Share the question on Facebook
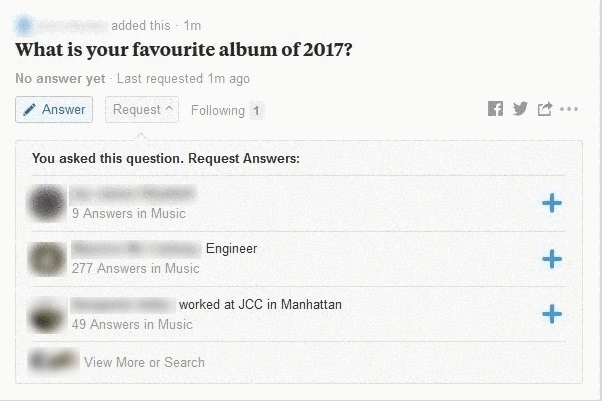Image resolution: width=602 pixels, height=401 pixels. (x=495, y=109)
